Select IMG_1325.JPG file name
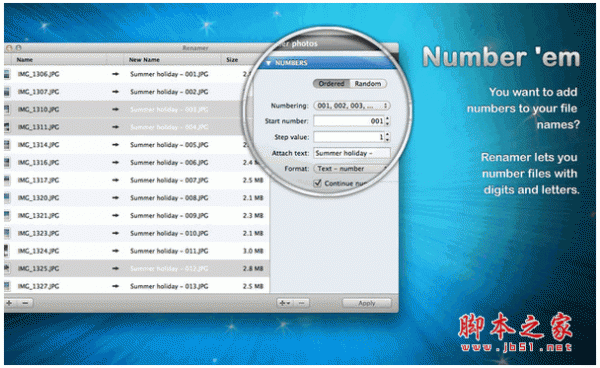Screen dimensions: 600x368 click(x=38, y=269)
